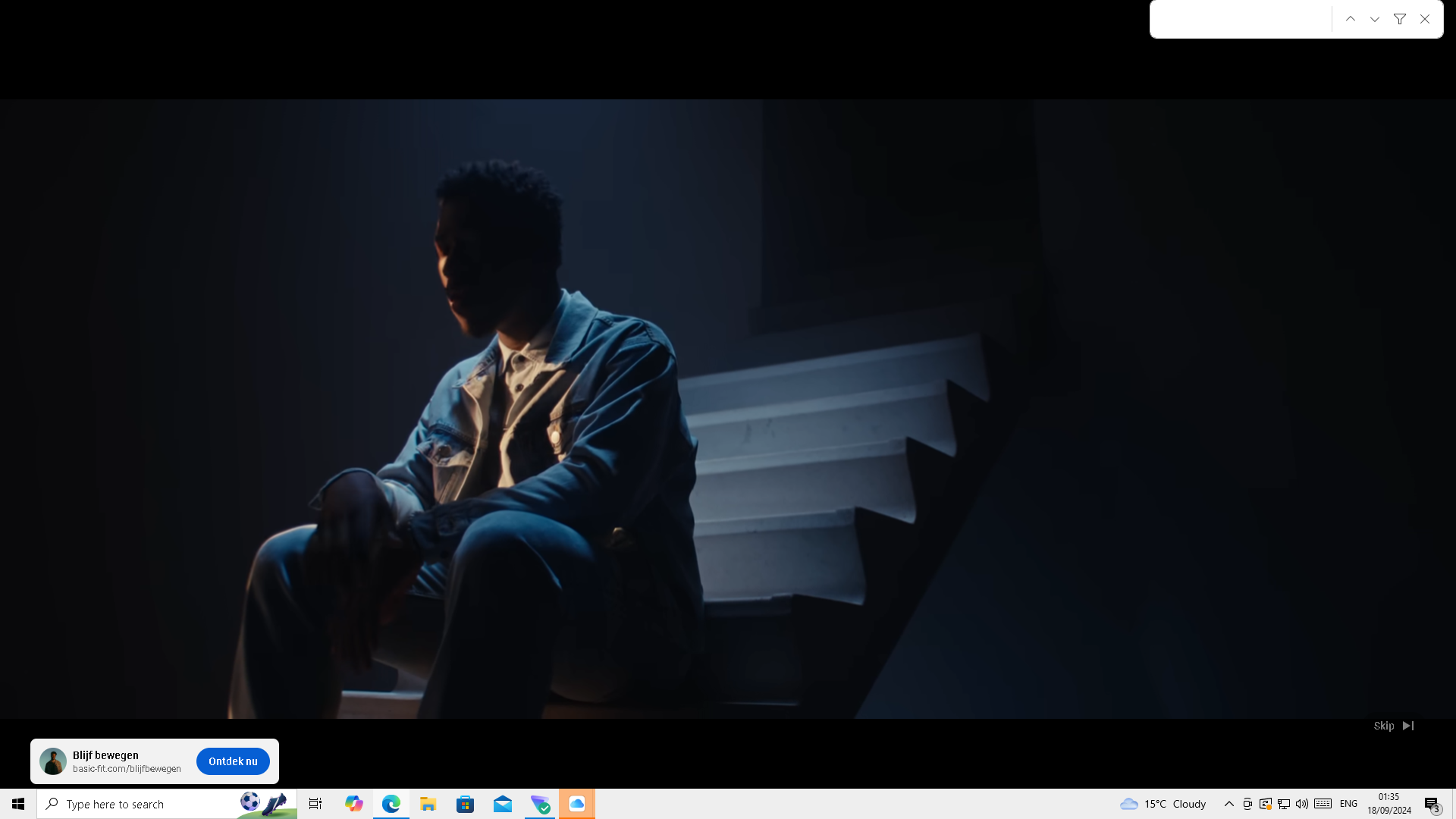Click the Ontdek nu button
Screen dimensions: 1456x819
click(x=233, y=761)
